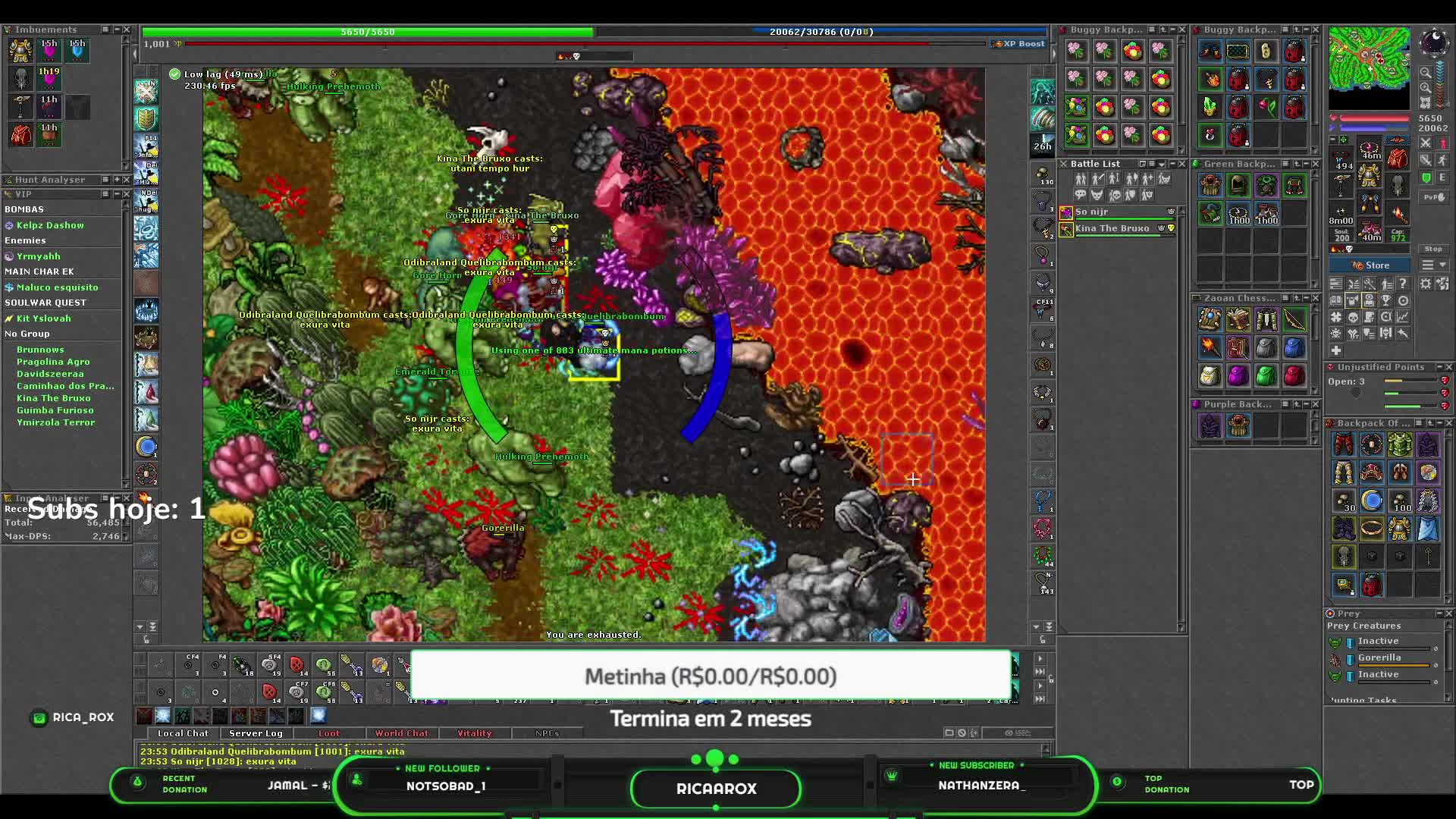Open the menu dropdown beside the Store button
Screen dimensions: 1456x819
(1435, 265)
